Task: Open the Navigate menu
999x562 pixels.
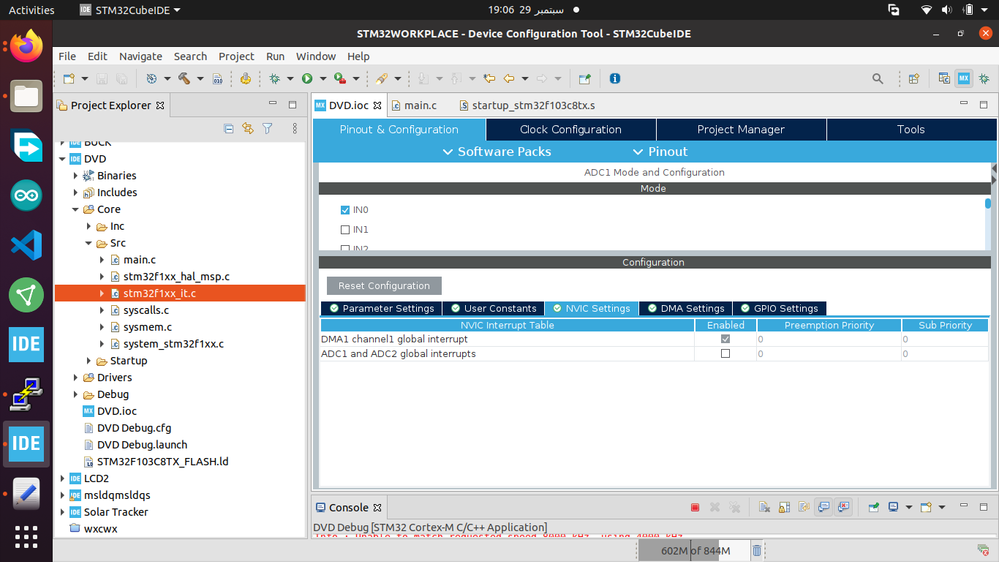Action: pos(140,56)
